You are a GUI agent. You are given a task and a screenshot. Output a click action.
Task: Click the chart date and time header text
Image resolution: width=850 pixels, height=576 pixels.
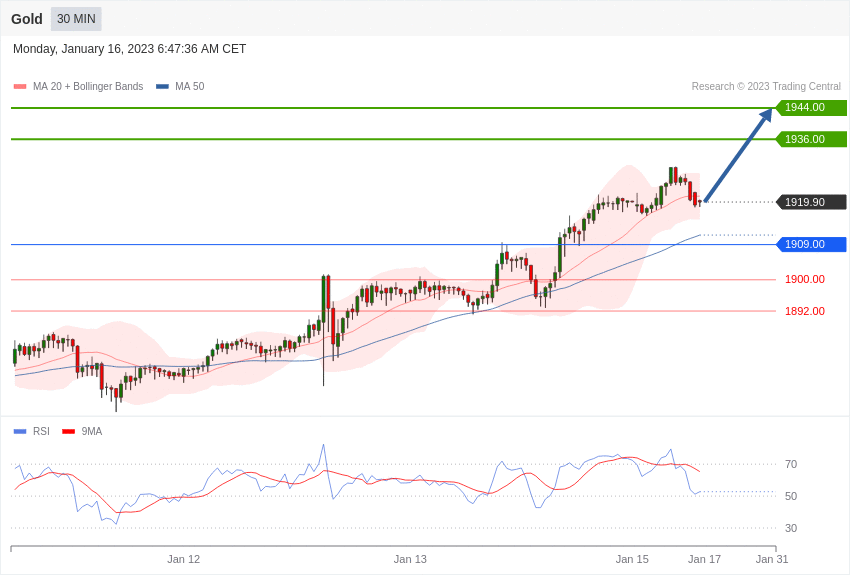point(129,49)
